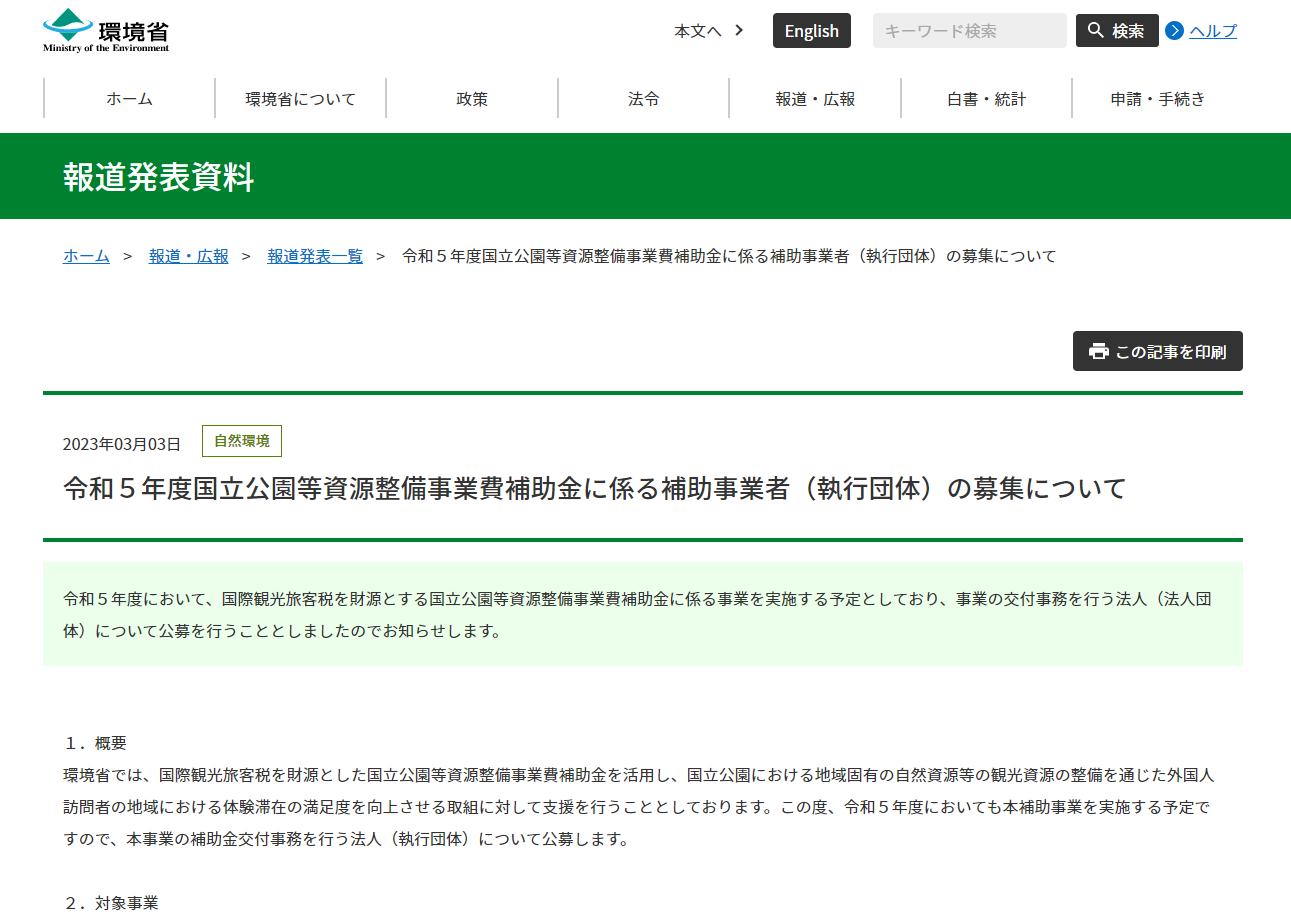Focus the キーワード検索 keyword input field
Image resolution: width=1291 pixels, height=919 pixels.
[x=969, y=31]
